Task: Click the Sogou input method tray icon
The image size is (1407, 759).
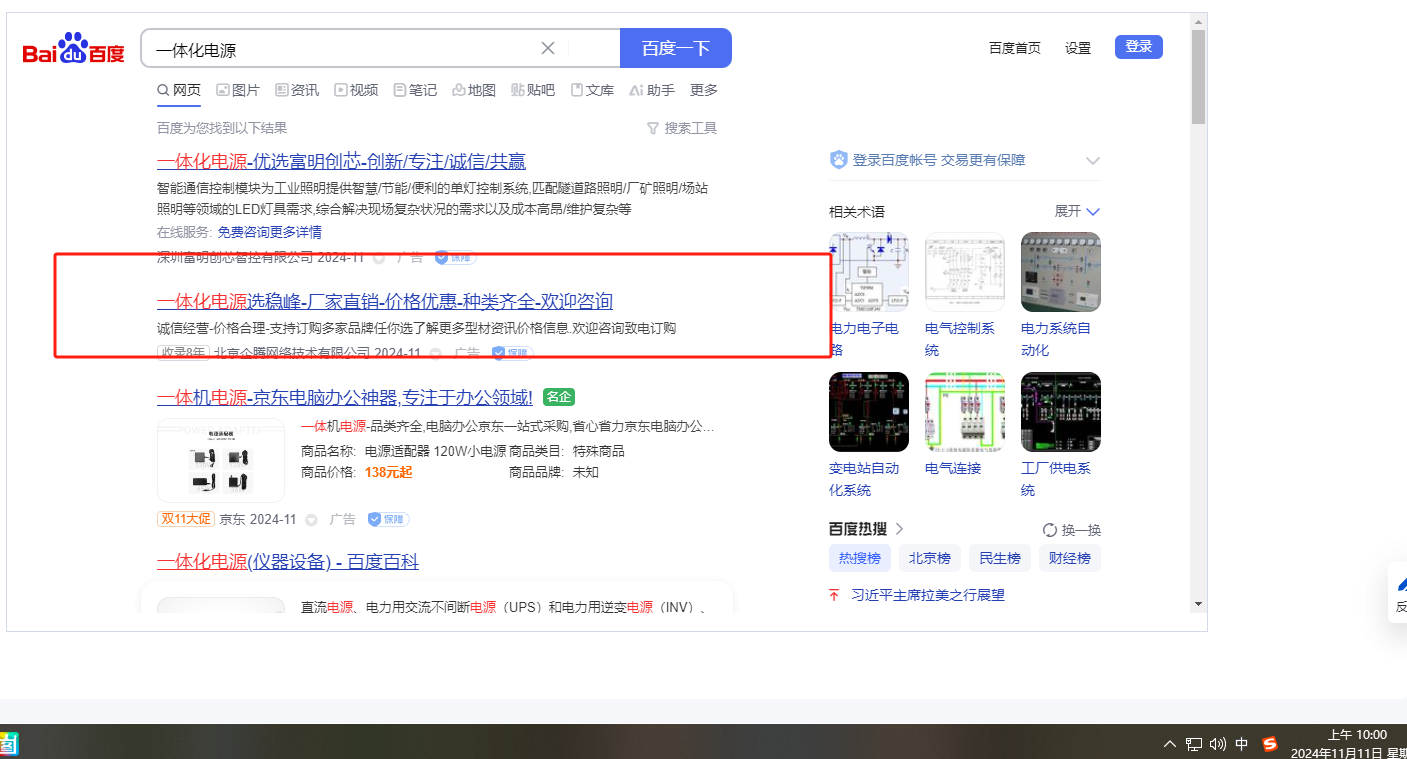Action: tap(1270, 744)
